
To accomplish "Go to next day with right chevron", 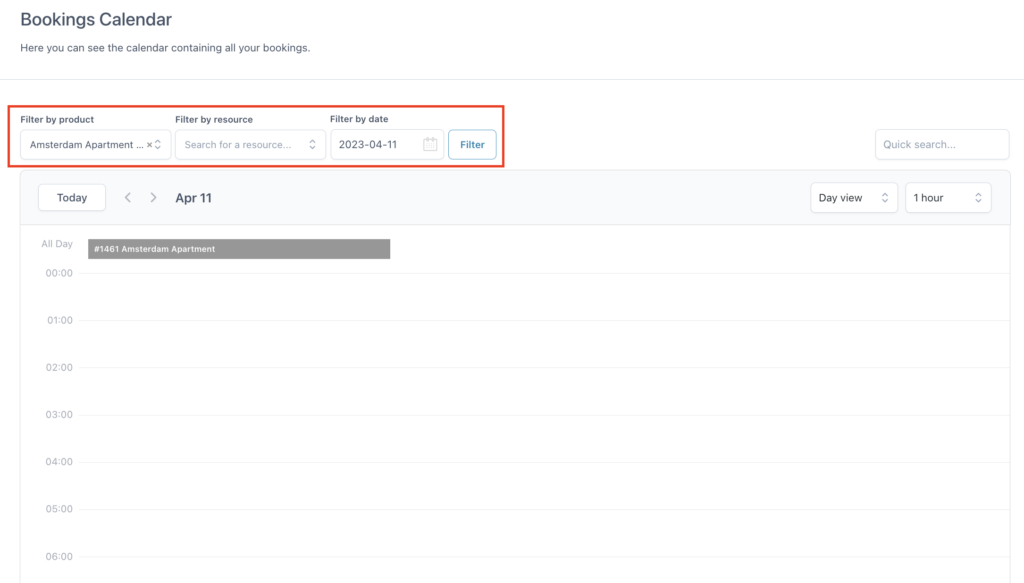I will 153,197.
